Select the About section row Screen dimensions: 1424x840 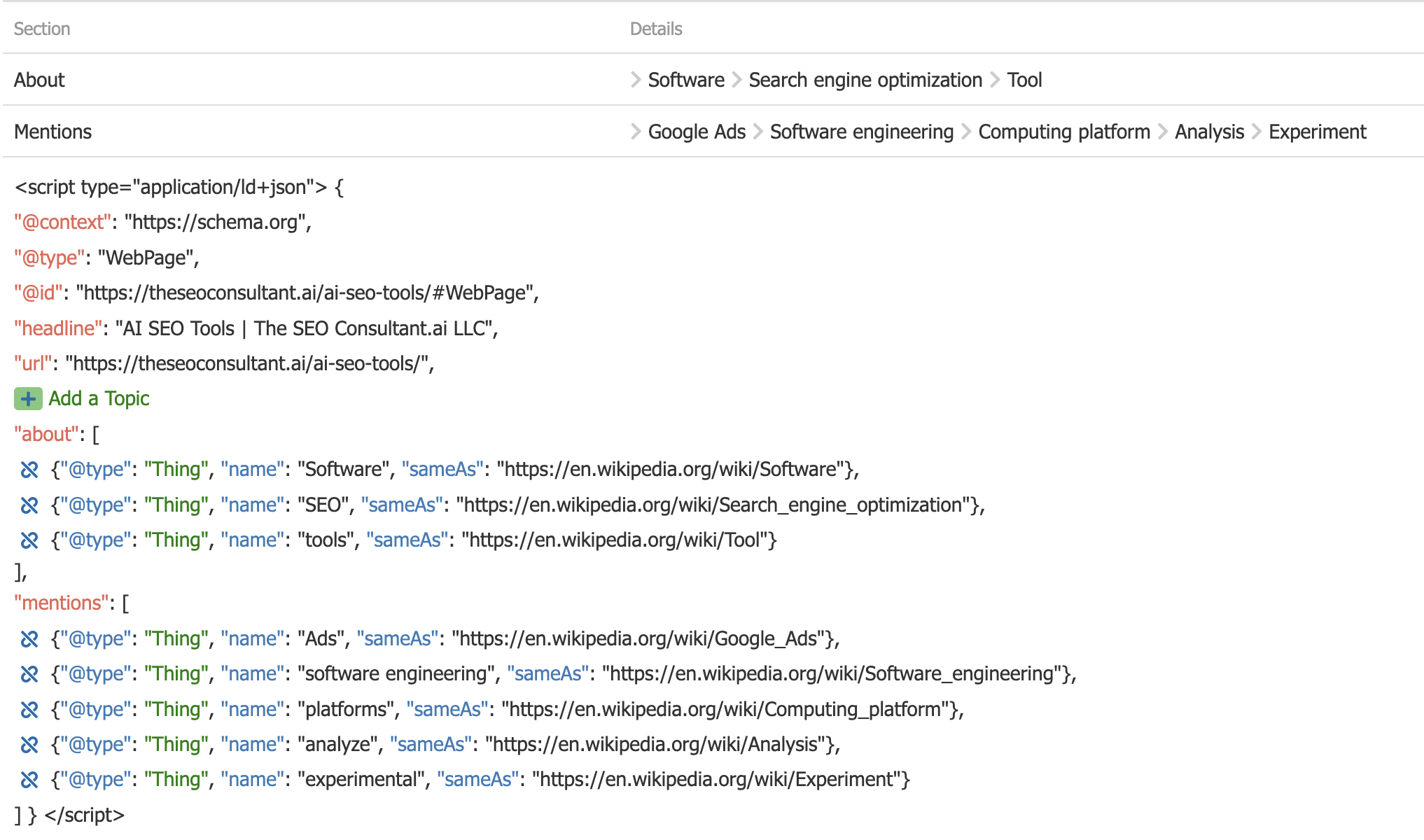pyautogui.click(x=40, y=79)
